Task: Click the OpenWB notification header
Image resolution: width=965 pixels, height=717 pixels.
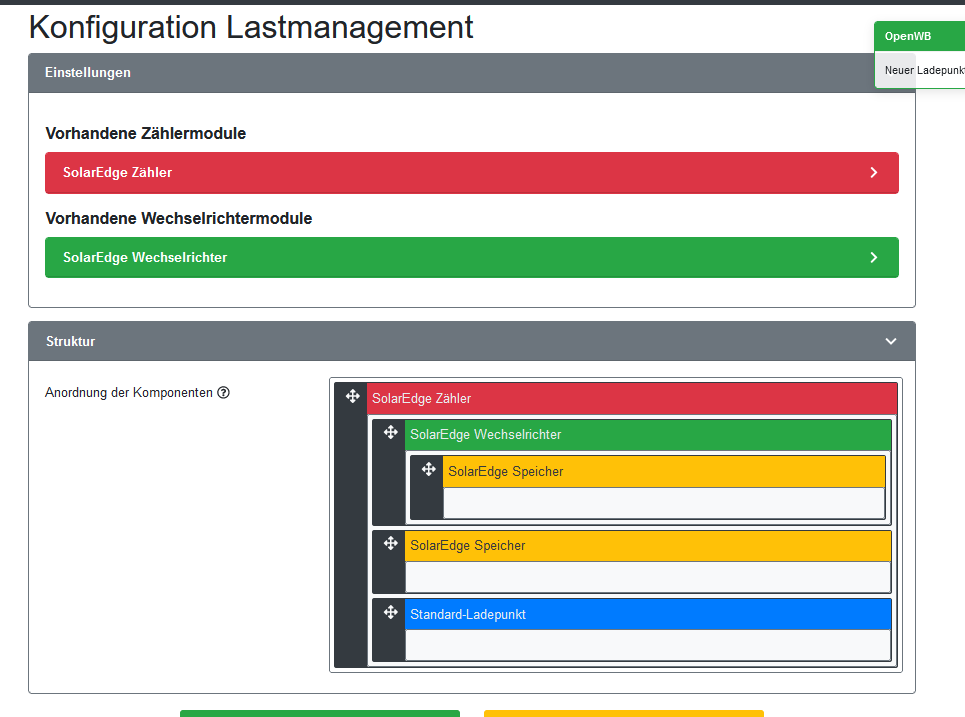Action: pyautogui.click(x=920, y=36)
